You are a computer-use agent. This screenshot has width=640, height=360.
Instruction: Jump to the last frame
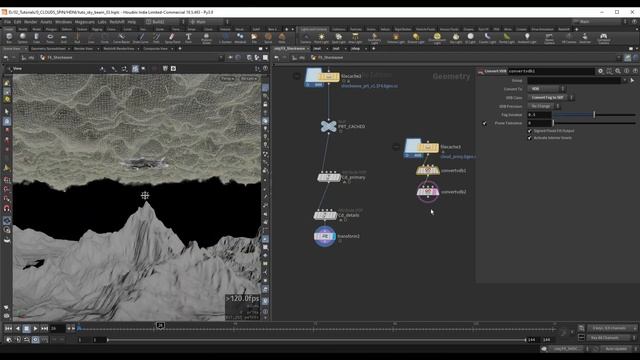pyautogui.click(x=44, y=328)
